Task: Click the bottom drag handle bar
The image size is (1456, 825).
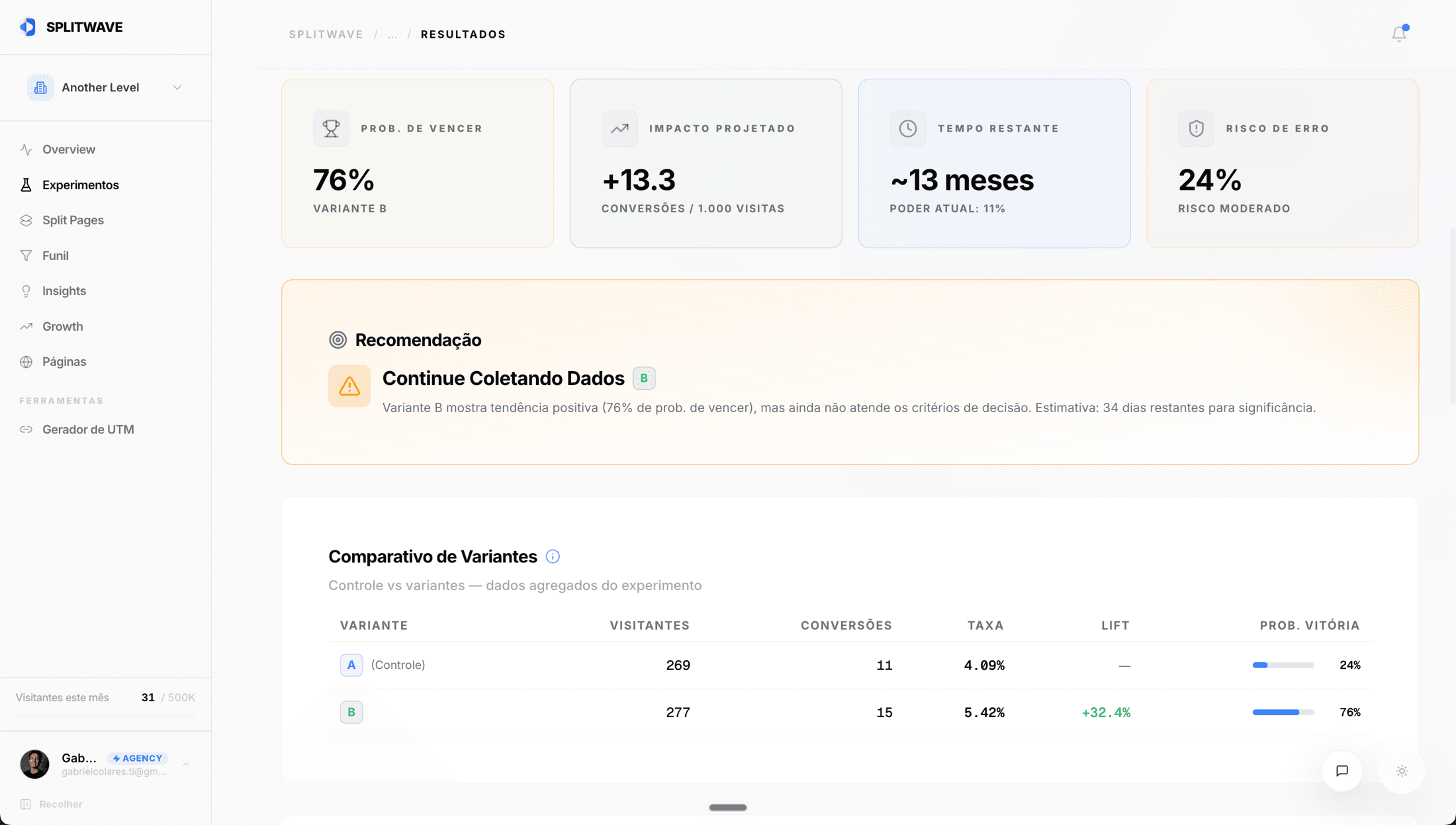Action: coord(728,807)
